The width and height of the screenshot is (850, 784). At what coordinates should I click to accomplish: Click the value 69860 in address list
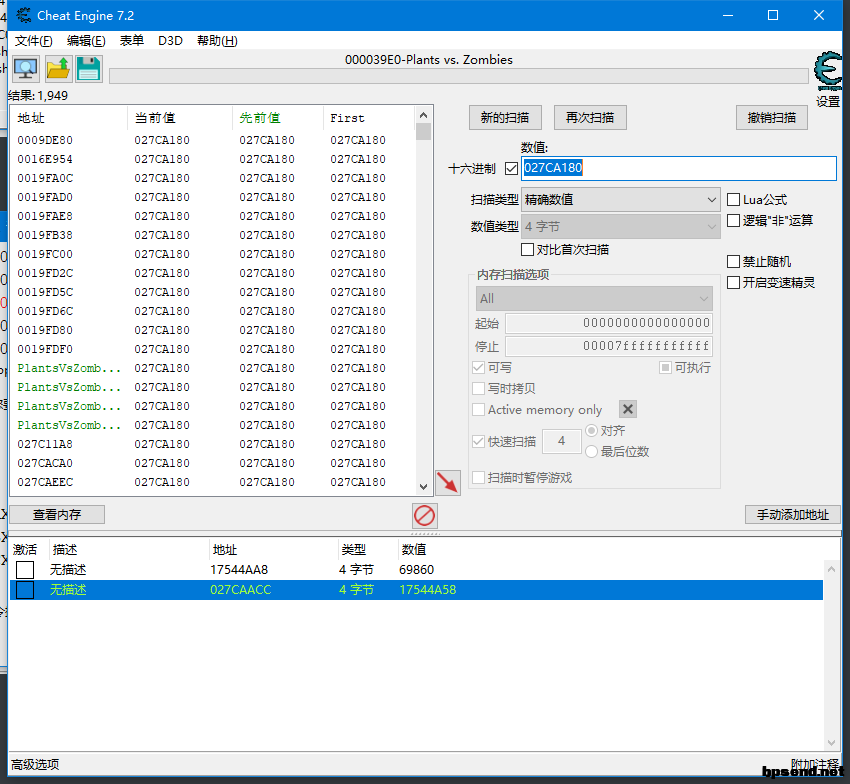[416, 570]
